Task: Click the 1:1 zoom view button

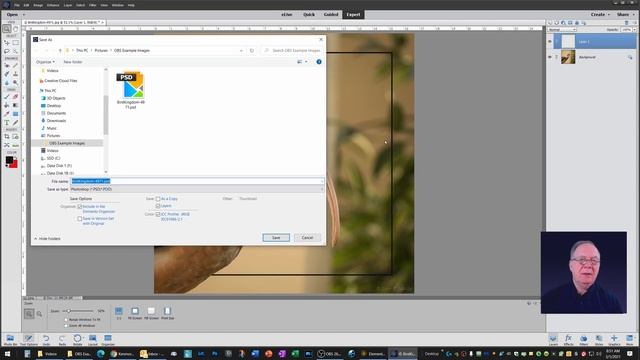Action: point(119,313)
